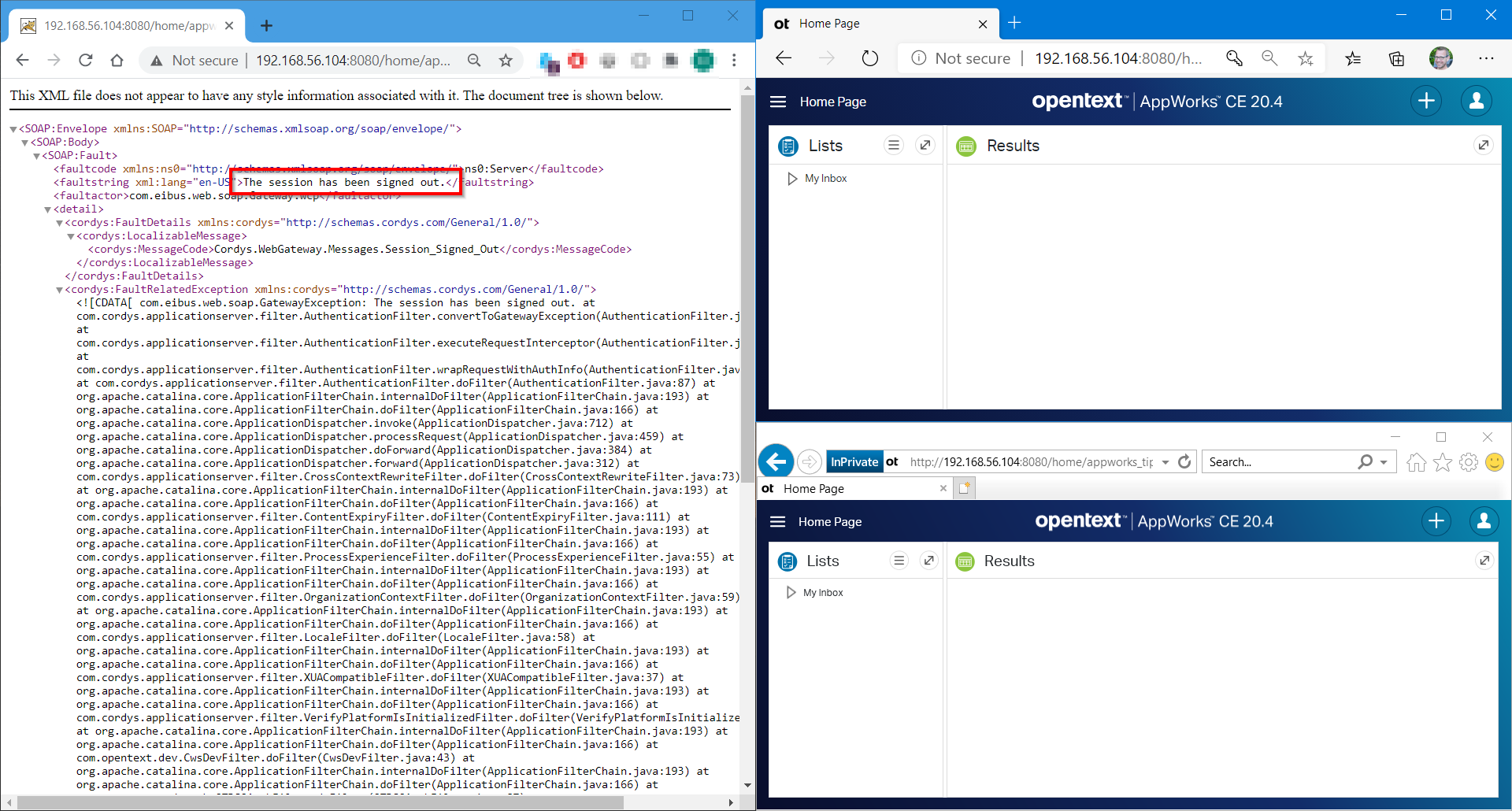Viewport: 1512px width, 811px height.
Task: Open the hamburger menu in Edge AppWorks
Action: click(x=778, y=102)
